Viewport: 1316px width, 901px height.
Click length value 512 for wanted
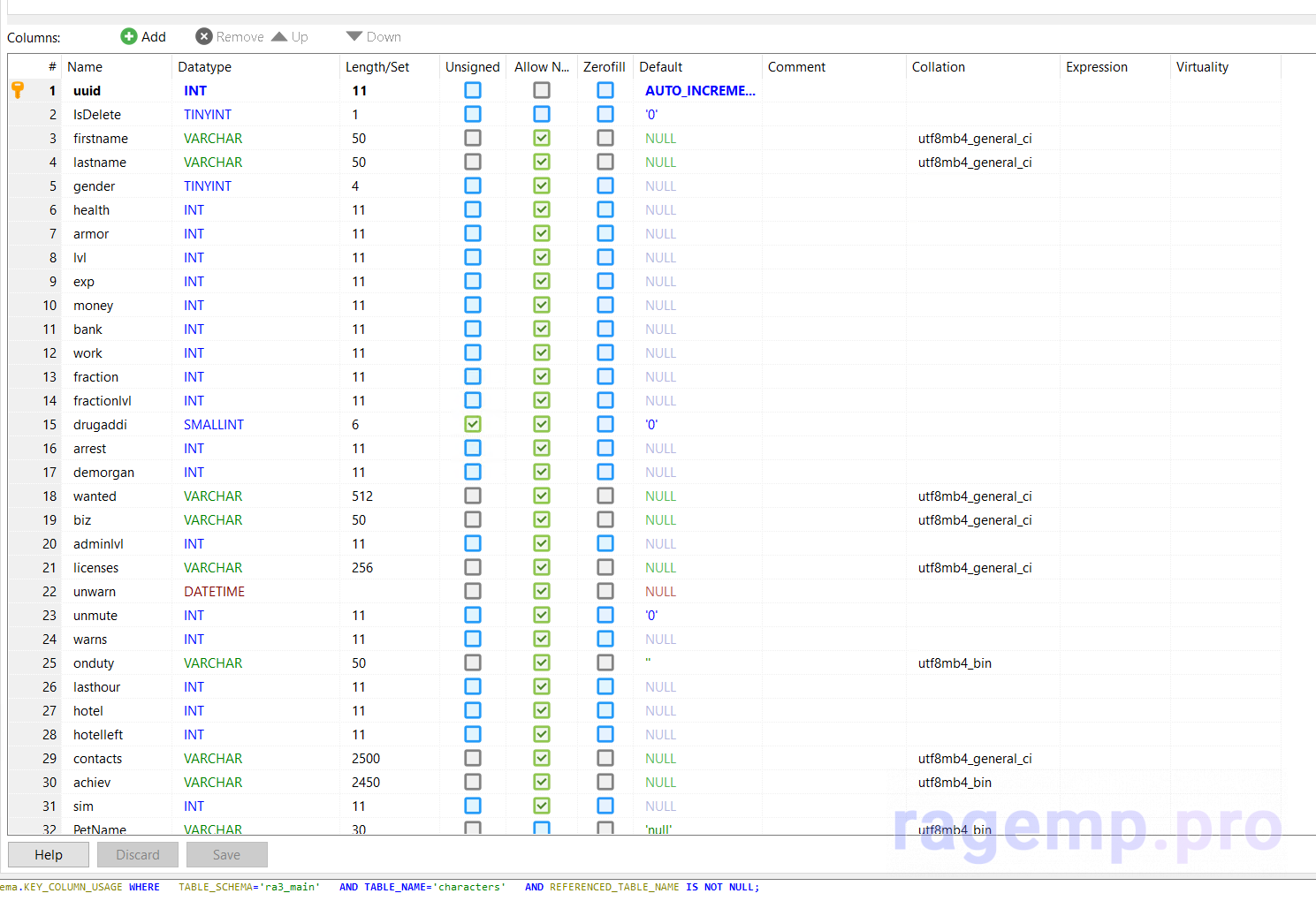362,496
